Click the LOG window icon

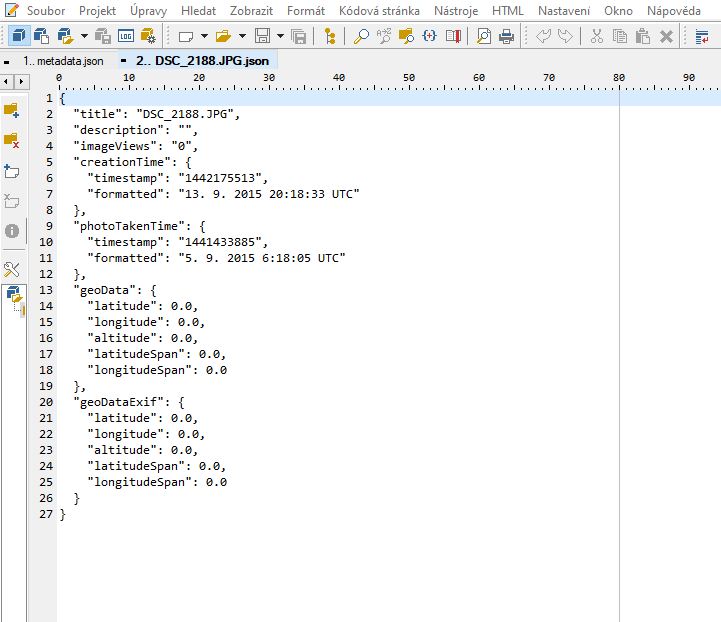click(125, 37)
